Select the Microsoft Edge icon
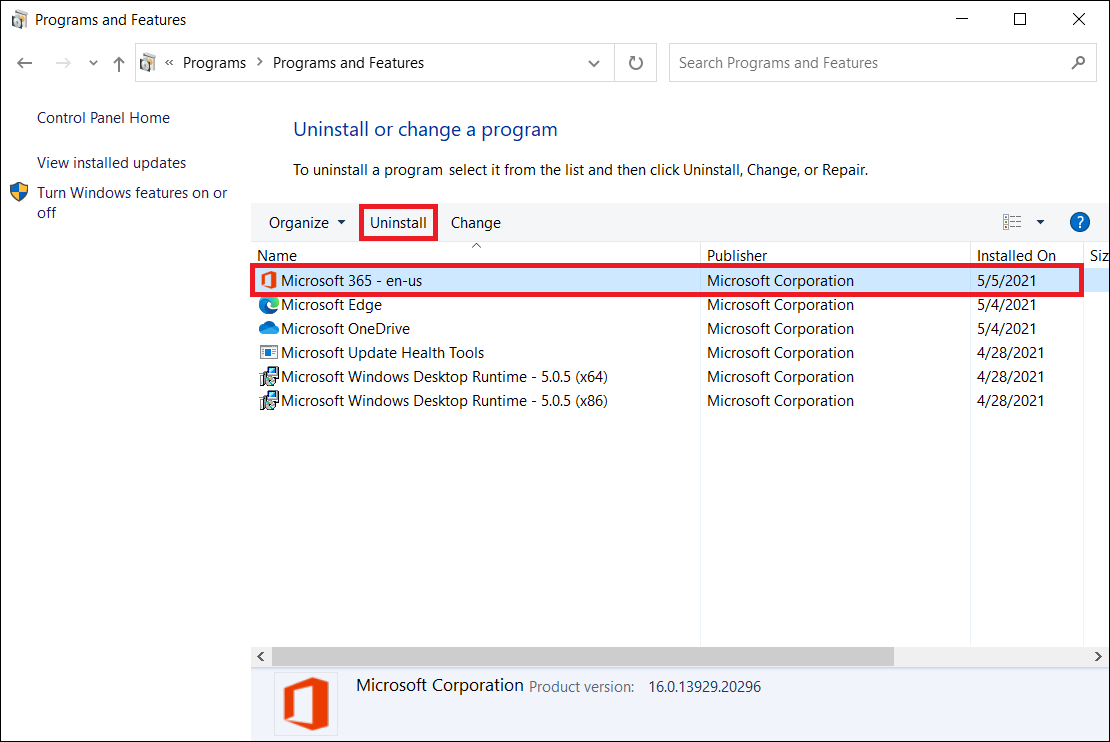Viewport: 1110px width, 742px height. click(x=268, y=304)
